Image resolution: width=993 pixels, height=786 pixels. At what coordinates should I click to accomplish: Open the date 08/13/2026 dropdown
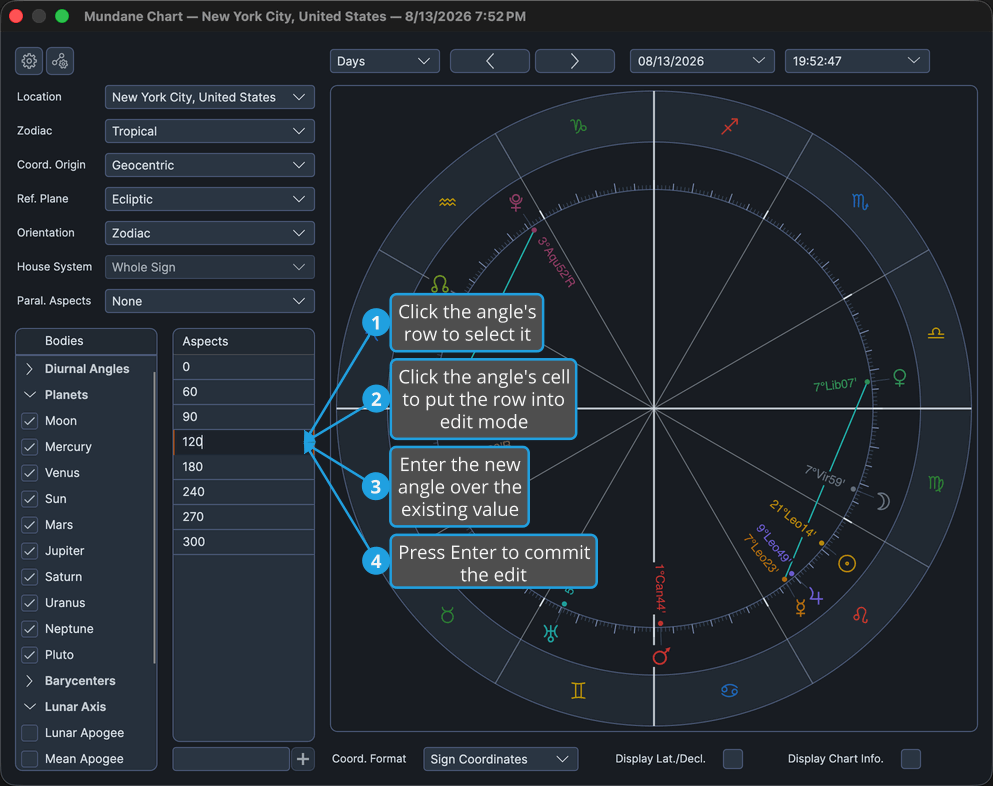click(x=702, y=61)
